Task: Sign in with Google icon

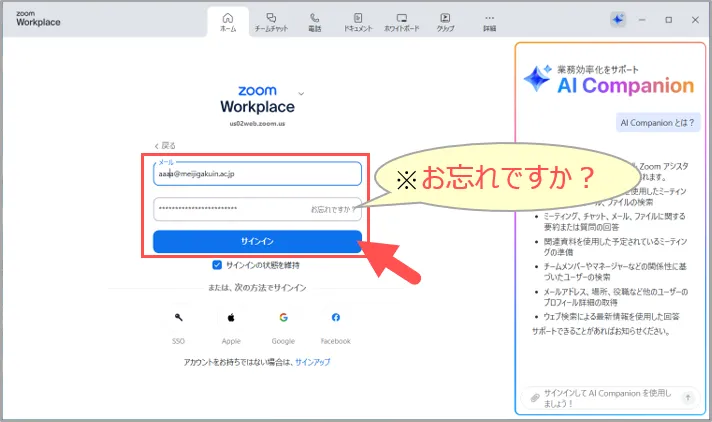Action: pos(283,318)
